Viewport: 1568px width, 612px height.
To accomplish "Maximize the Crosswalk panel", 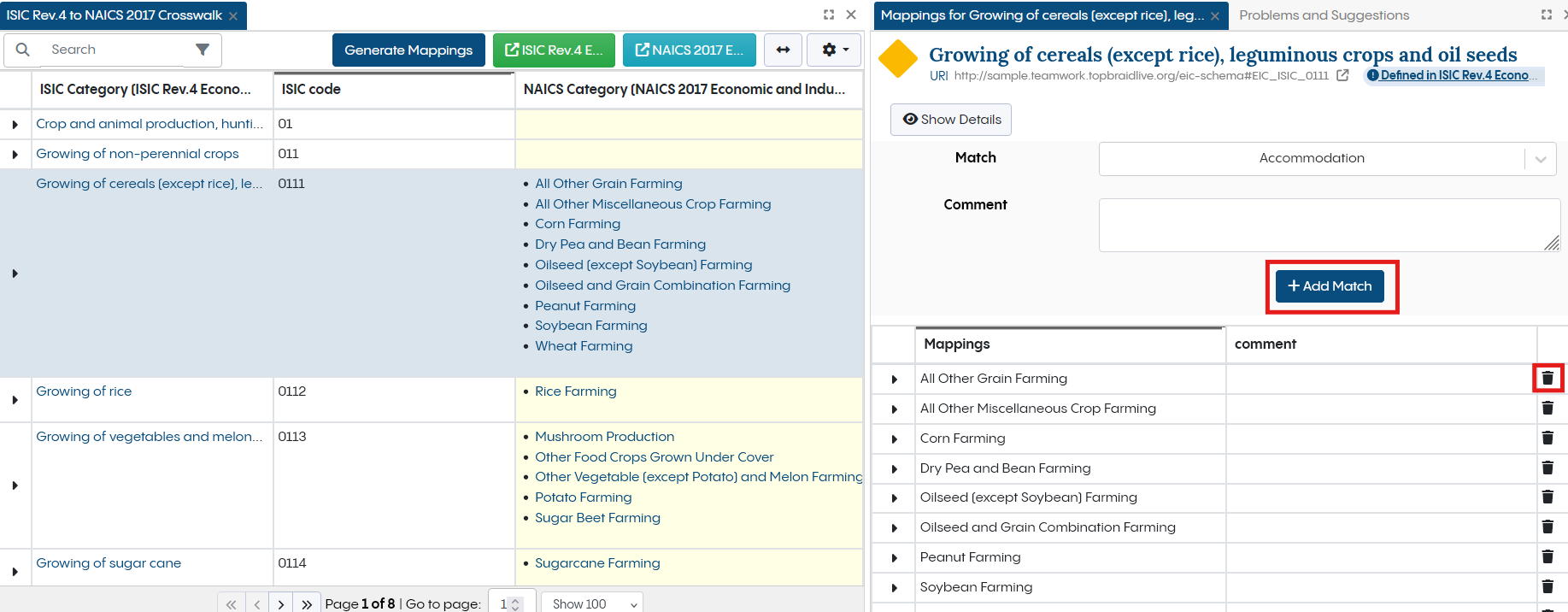I will tap(829, 15).
